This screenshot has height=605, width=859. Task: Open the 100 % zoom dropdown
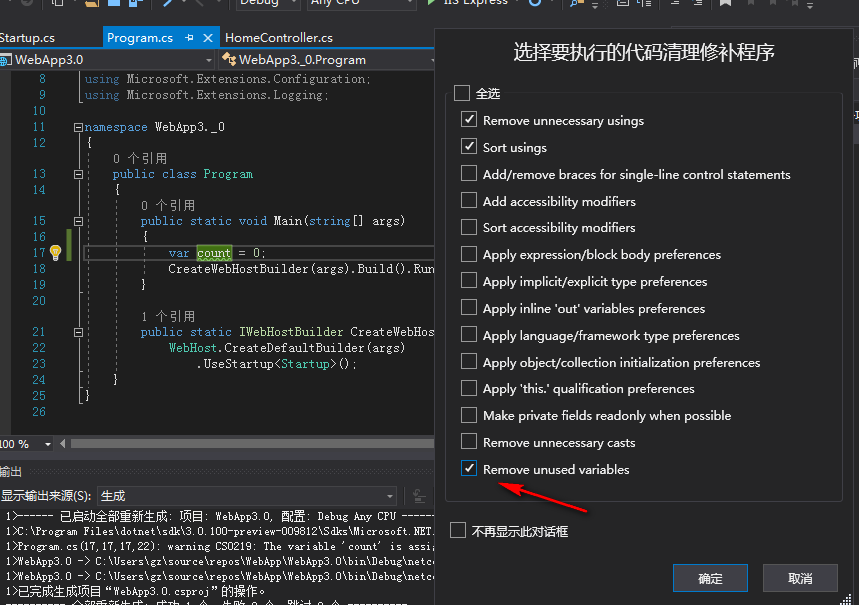(x=48, y=444)
